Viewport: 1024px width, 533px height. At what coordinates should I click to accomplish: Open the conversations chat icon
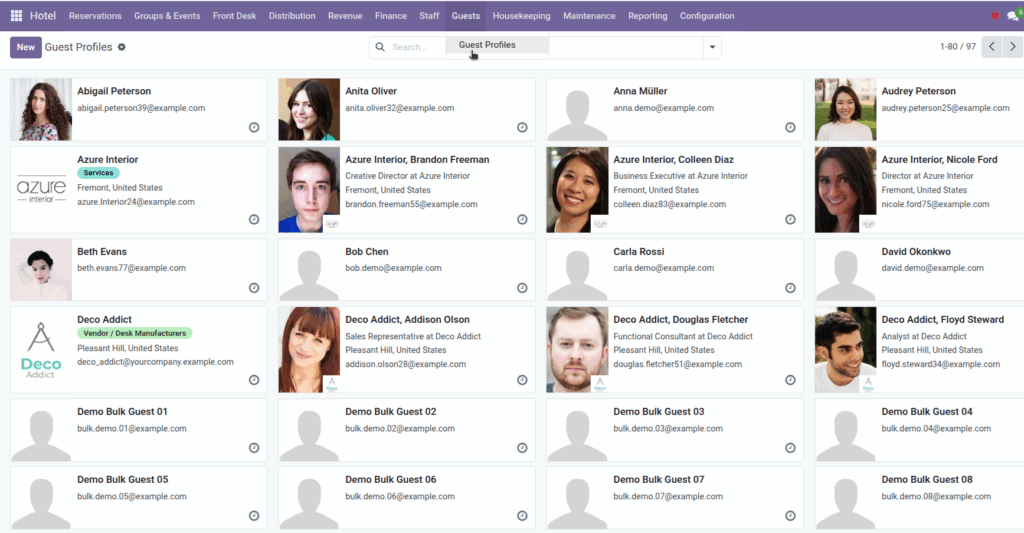(1013, 16)
